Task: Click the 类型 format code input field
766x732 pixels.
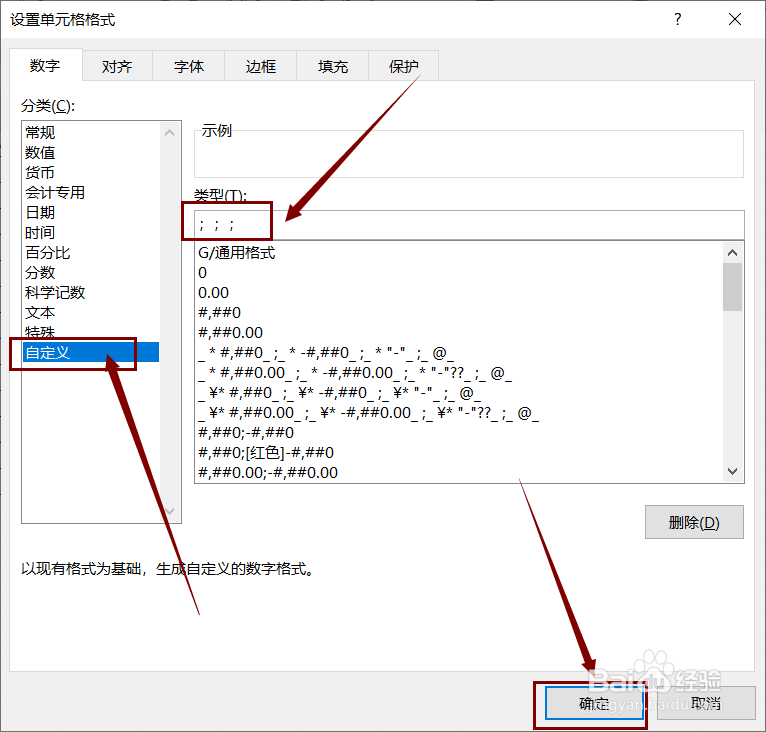Action: click(x=469, y=225)
